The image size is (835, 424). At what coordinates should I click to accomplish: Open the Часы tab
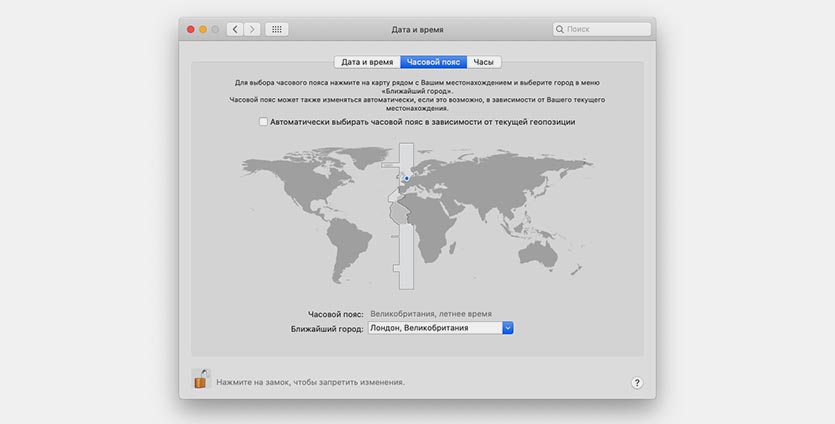pyautogui.click(x=484, y=62)
